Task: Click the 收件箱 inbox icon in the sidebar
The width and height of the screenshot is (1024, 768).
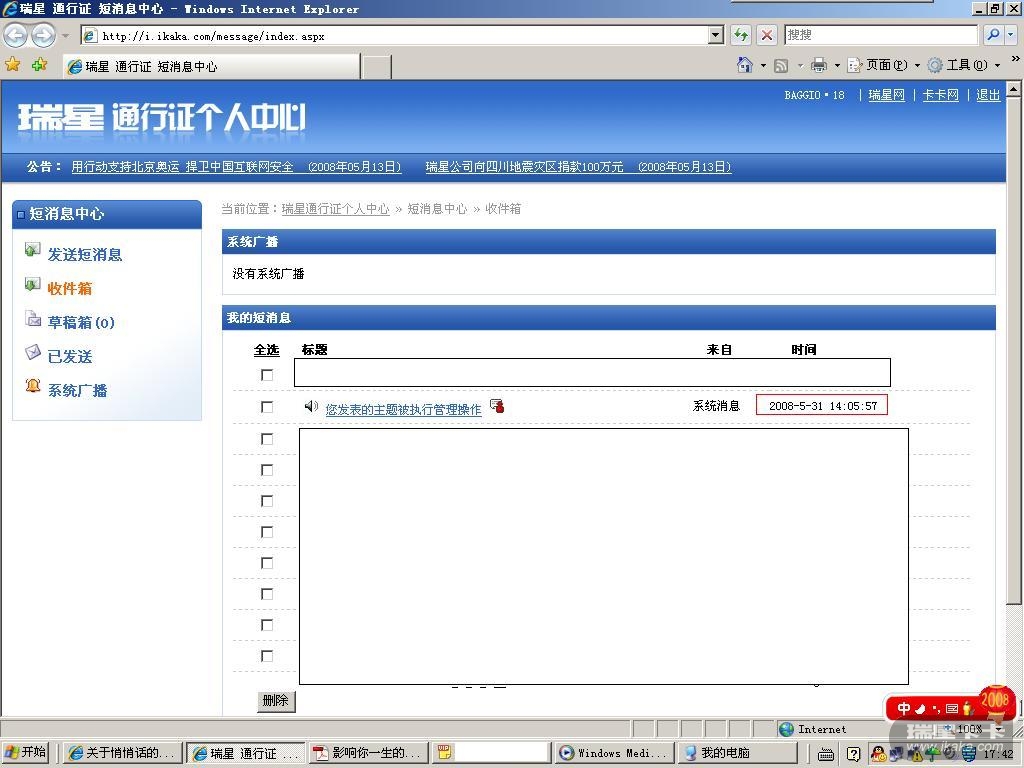Action: 33,284
